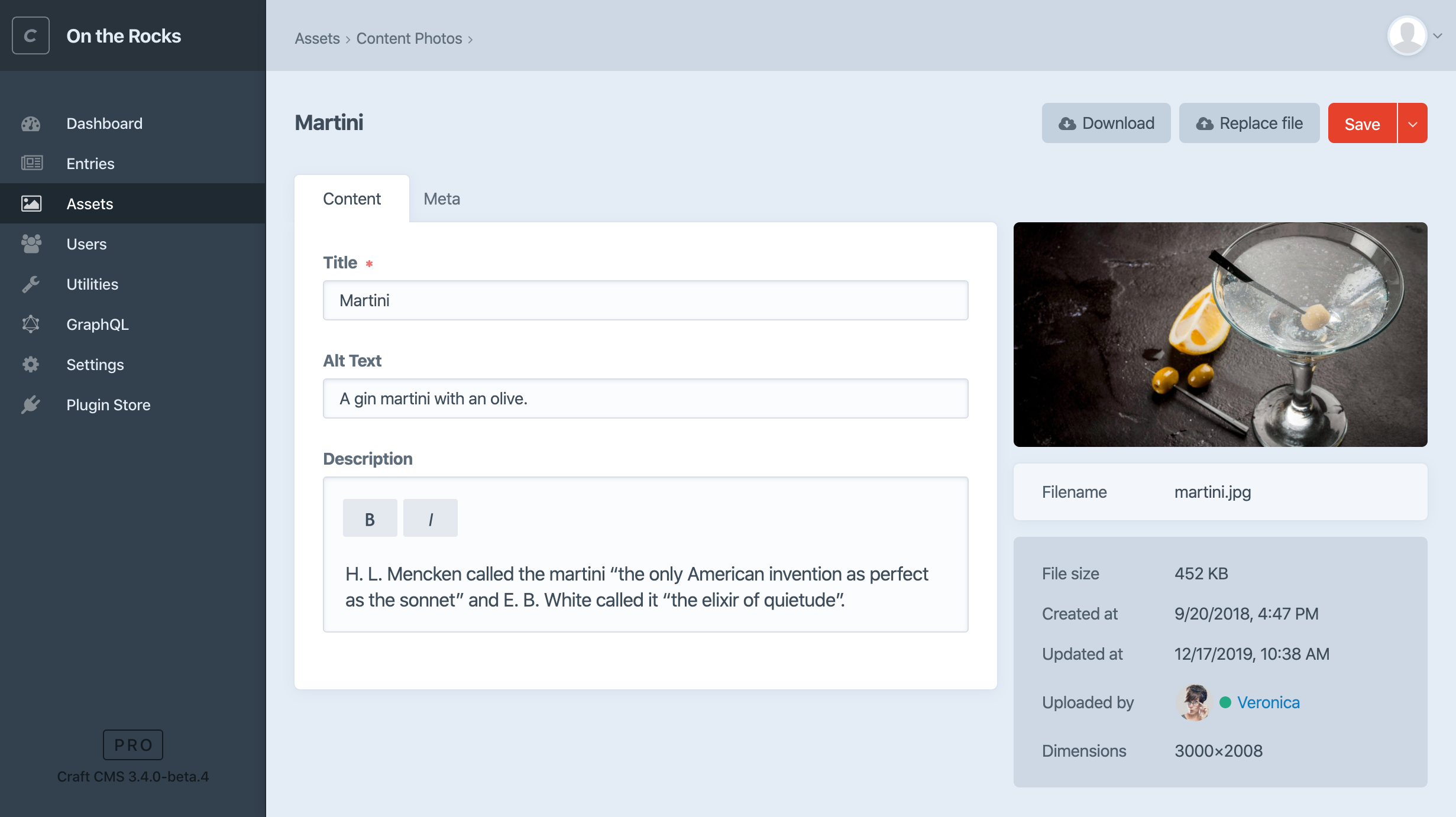Screen dimensions: 1456x817
Task: Download the martini asset file
Action: point(1106,124)
